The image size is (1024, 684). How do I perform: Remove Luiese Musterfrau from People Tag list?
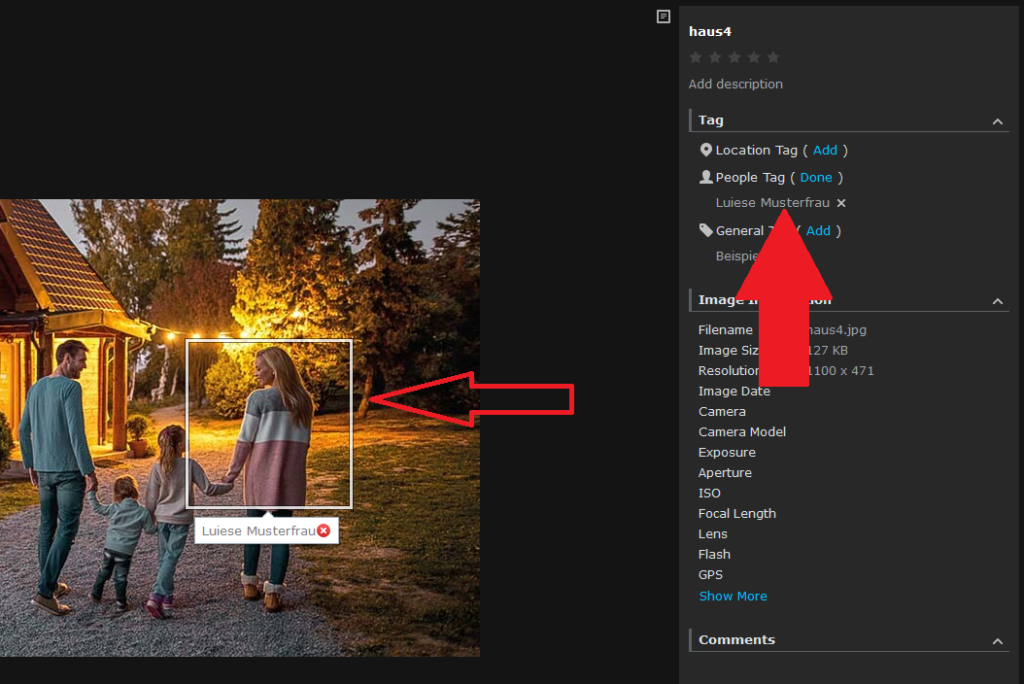(x=841, y=203)
